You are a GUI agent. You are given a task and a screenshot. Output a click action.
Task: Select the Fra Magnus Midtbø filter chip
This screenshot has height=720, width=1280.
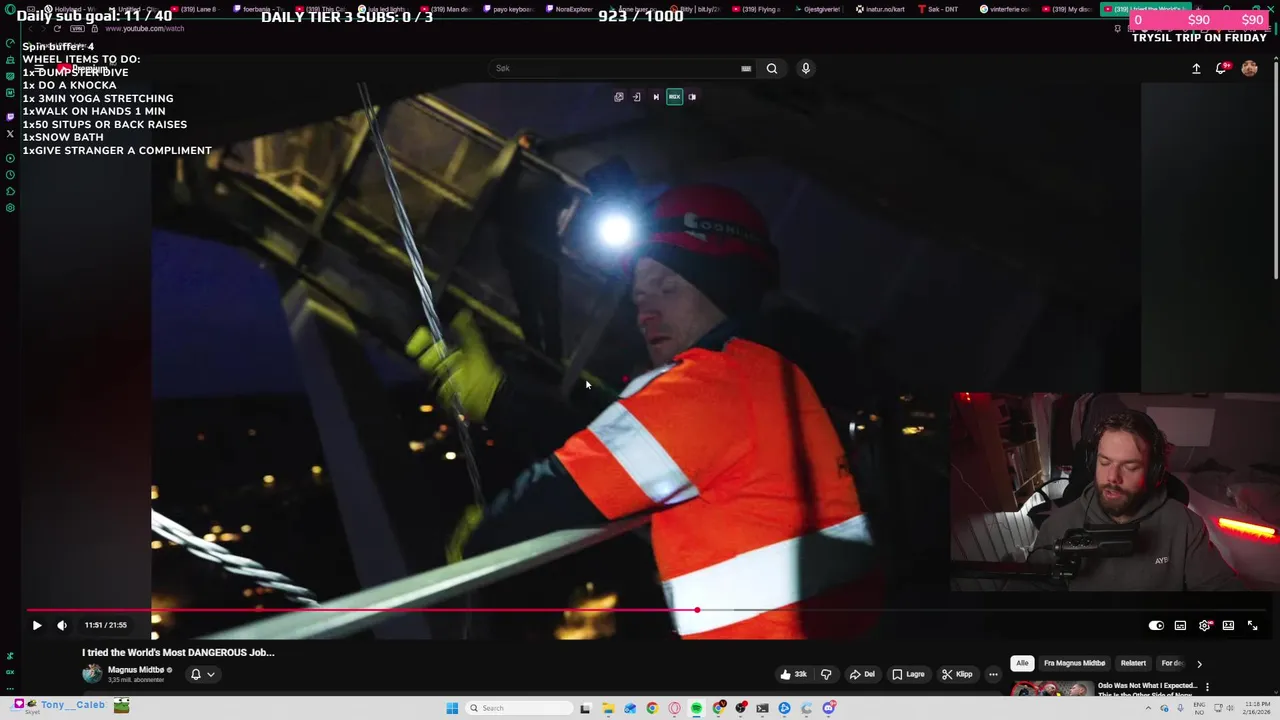pos(1074,663)
